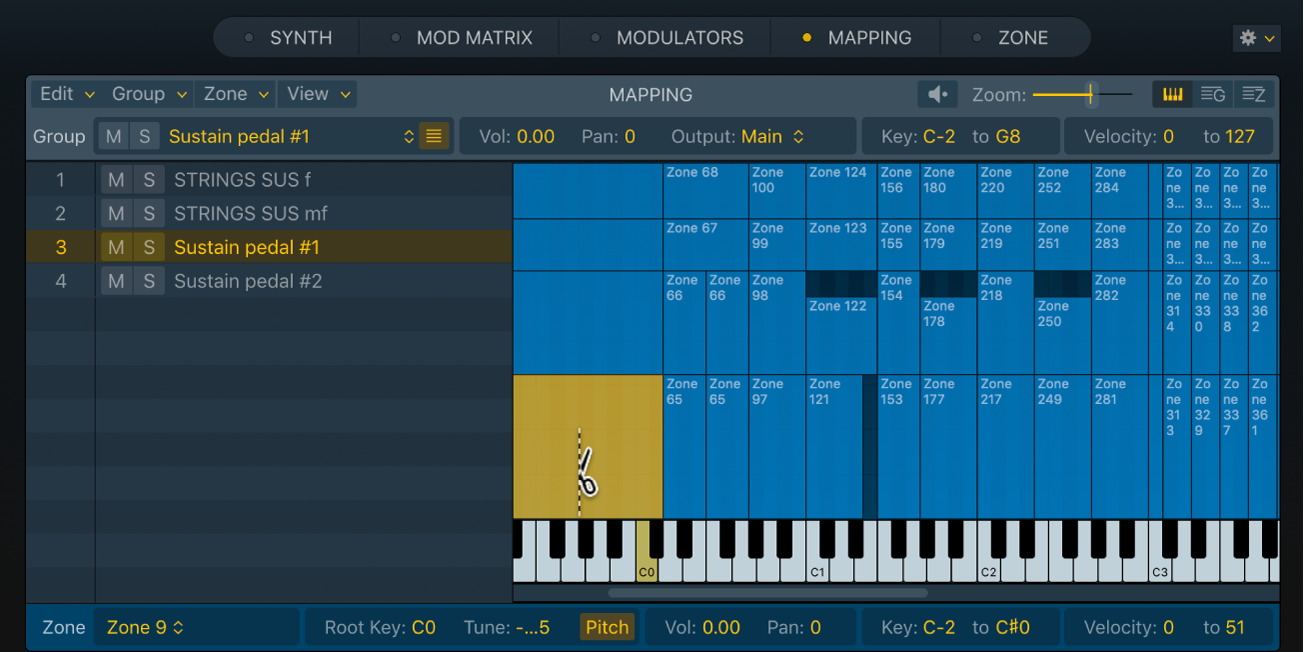Click the group list icon beside Sustain pedal #1
This screenshot has width=1304, height=652.
[x=433, y=135]
